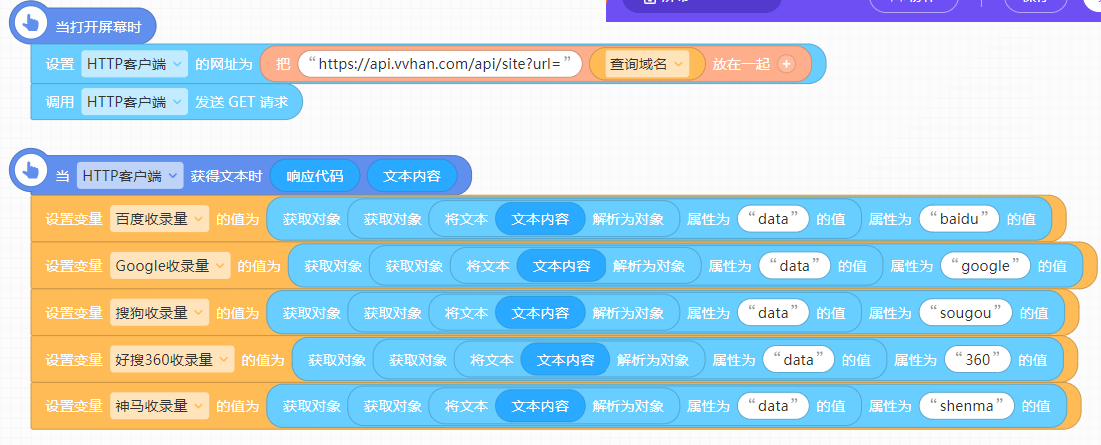This screenshot has height=445, width=1101.
Task: Click the 当打开屏幕时 event label
Action: click(98, 27)
